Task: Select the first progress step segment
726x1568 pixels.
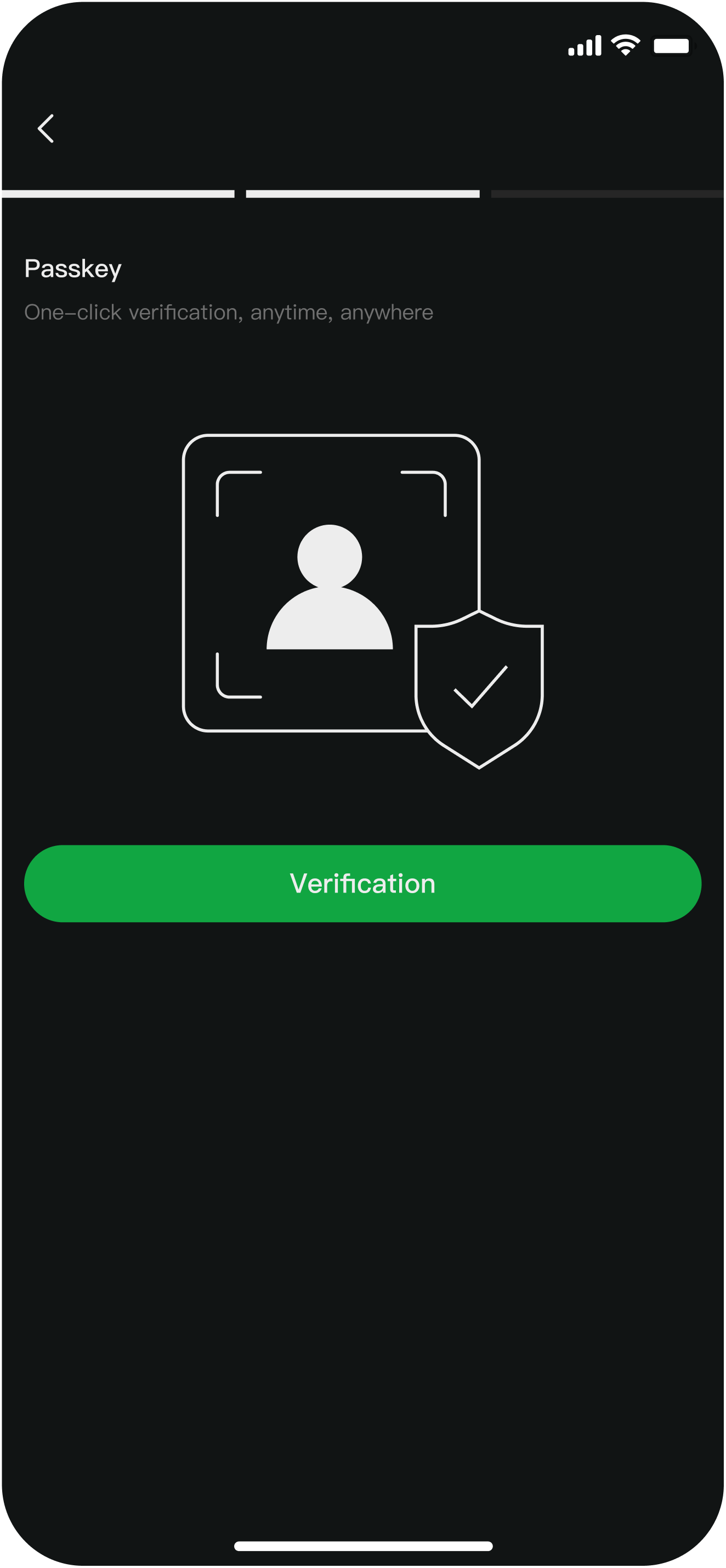Action: point(118,194)
